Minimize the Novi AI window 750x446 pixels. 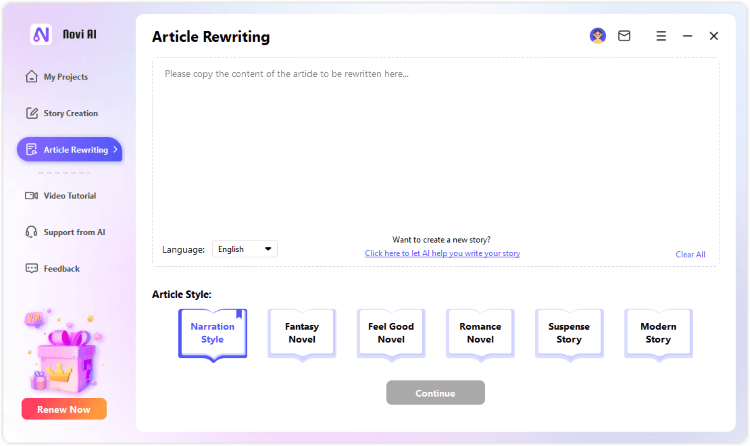tap(687, 36)
